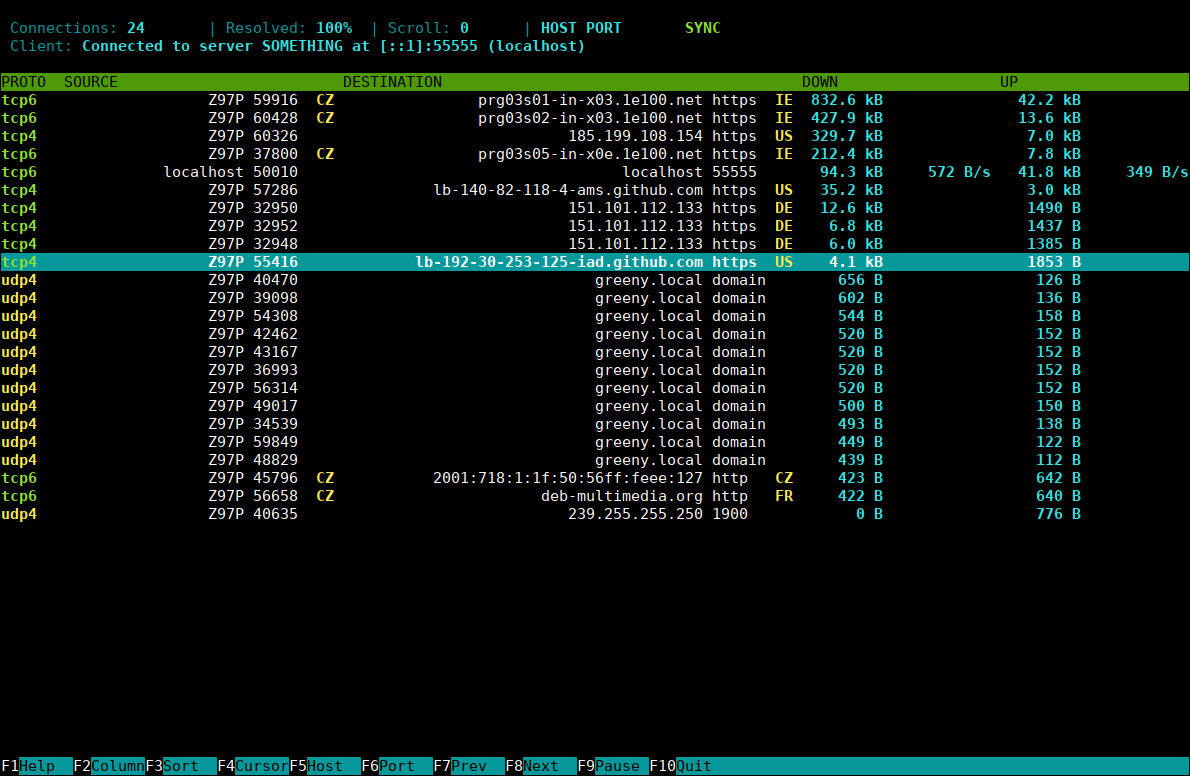Select the 2001:718:1:1f:50:56ff:feee:127 row
1190x776 pixels.
coord(595,478)
